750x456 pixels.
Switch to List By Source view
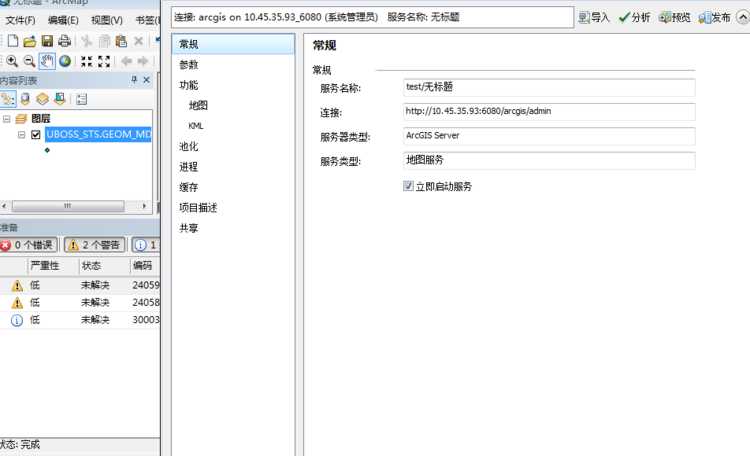coord(25,99)
